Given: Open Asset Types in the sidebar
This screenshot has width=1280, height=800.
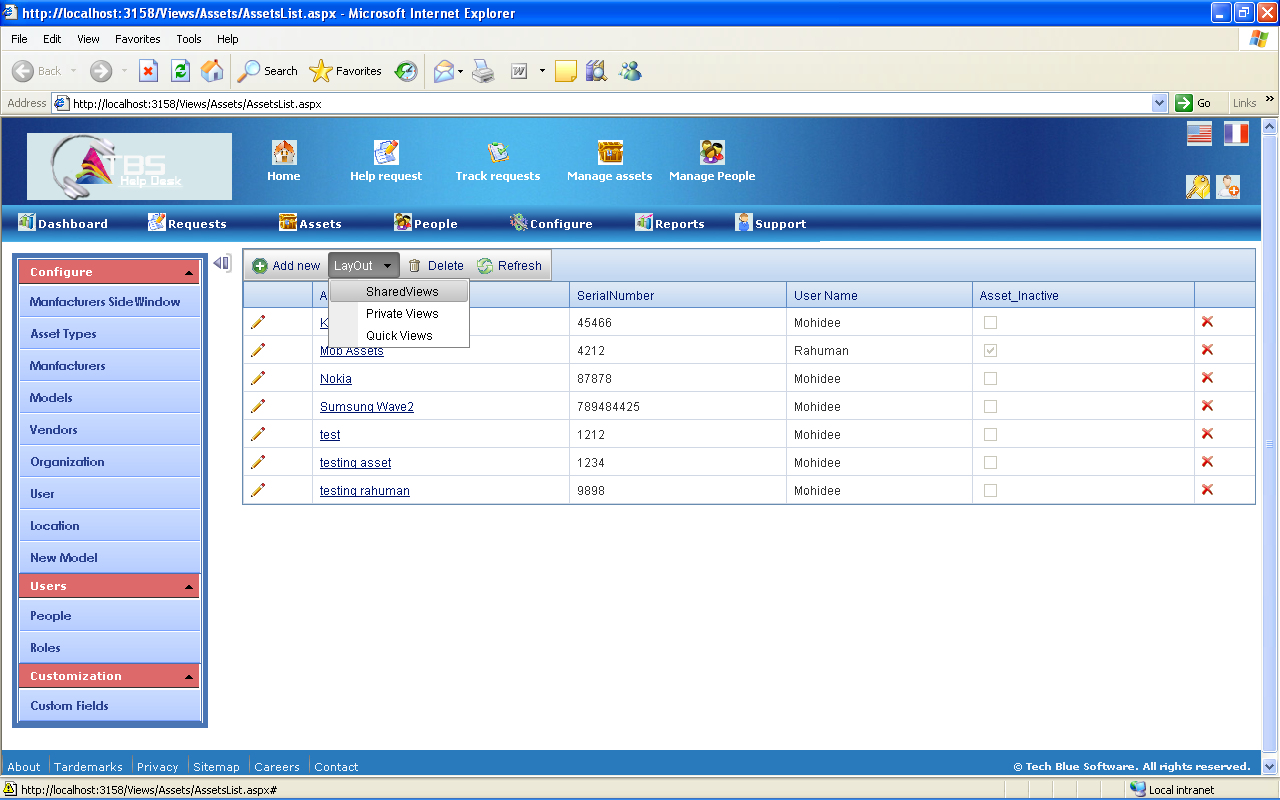Looking at the screenshot, I should [x=110, y=333].
